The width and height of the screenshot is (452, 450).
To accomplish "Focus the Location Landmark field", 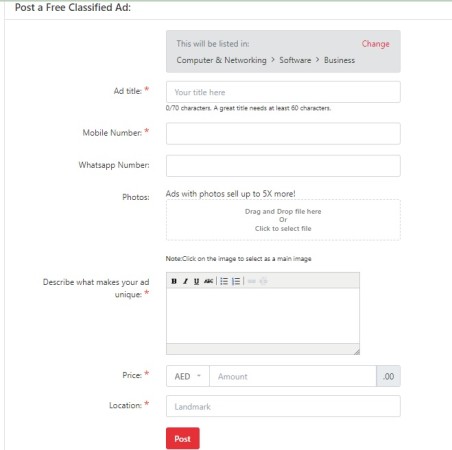I will coord(283,406).
